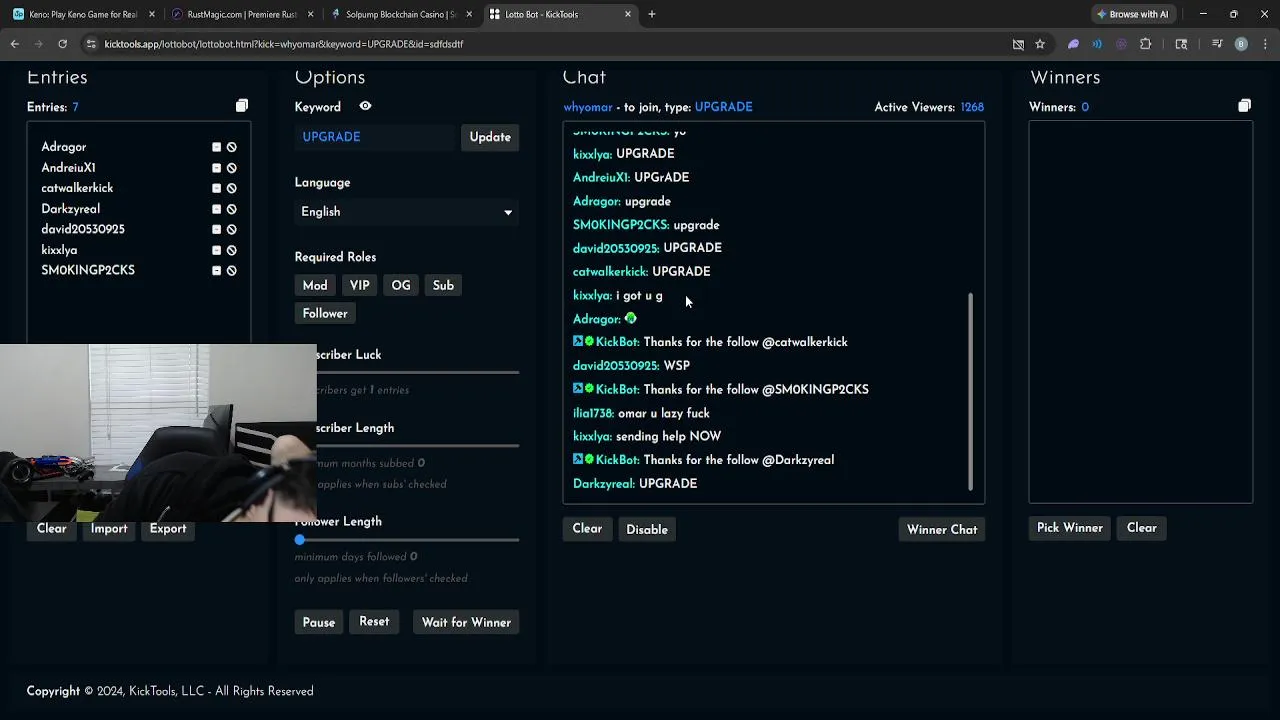
Task: Switch to the Solpump Blockchain Casino tab
Action: pos(400,14)
